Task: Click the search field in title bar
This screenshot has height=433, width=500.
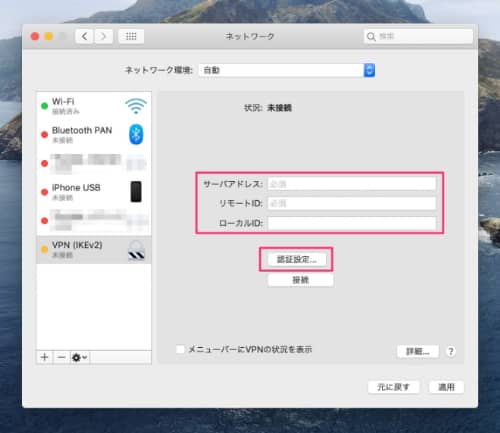Action: coord(418,36)
